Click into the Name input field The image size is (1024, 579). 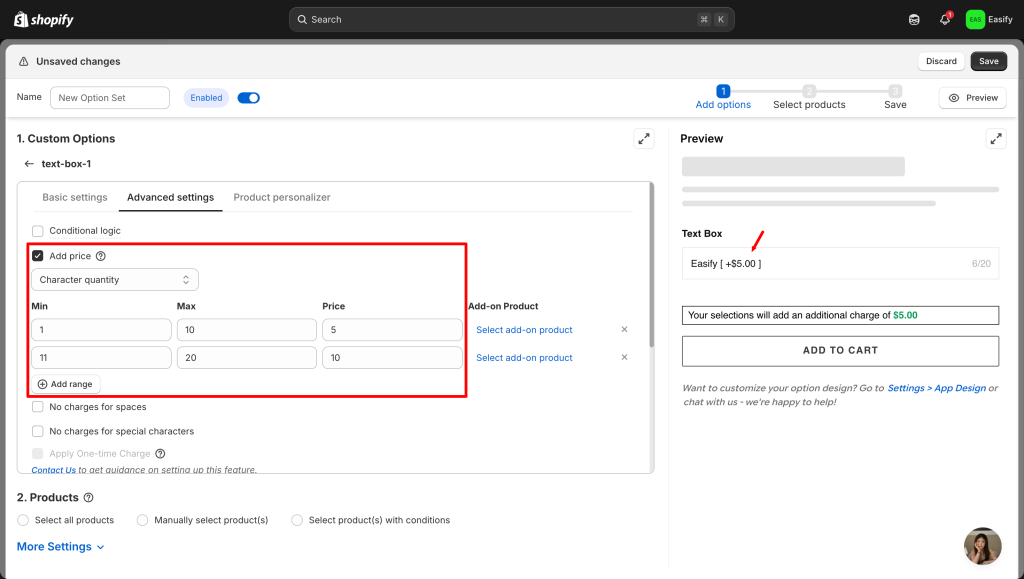tap(110, 98)
